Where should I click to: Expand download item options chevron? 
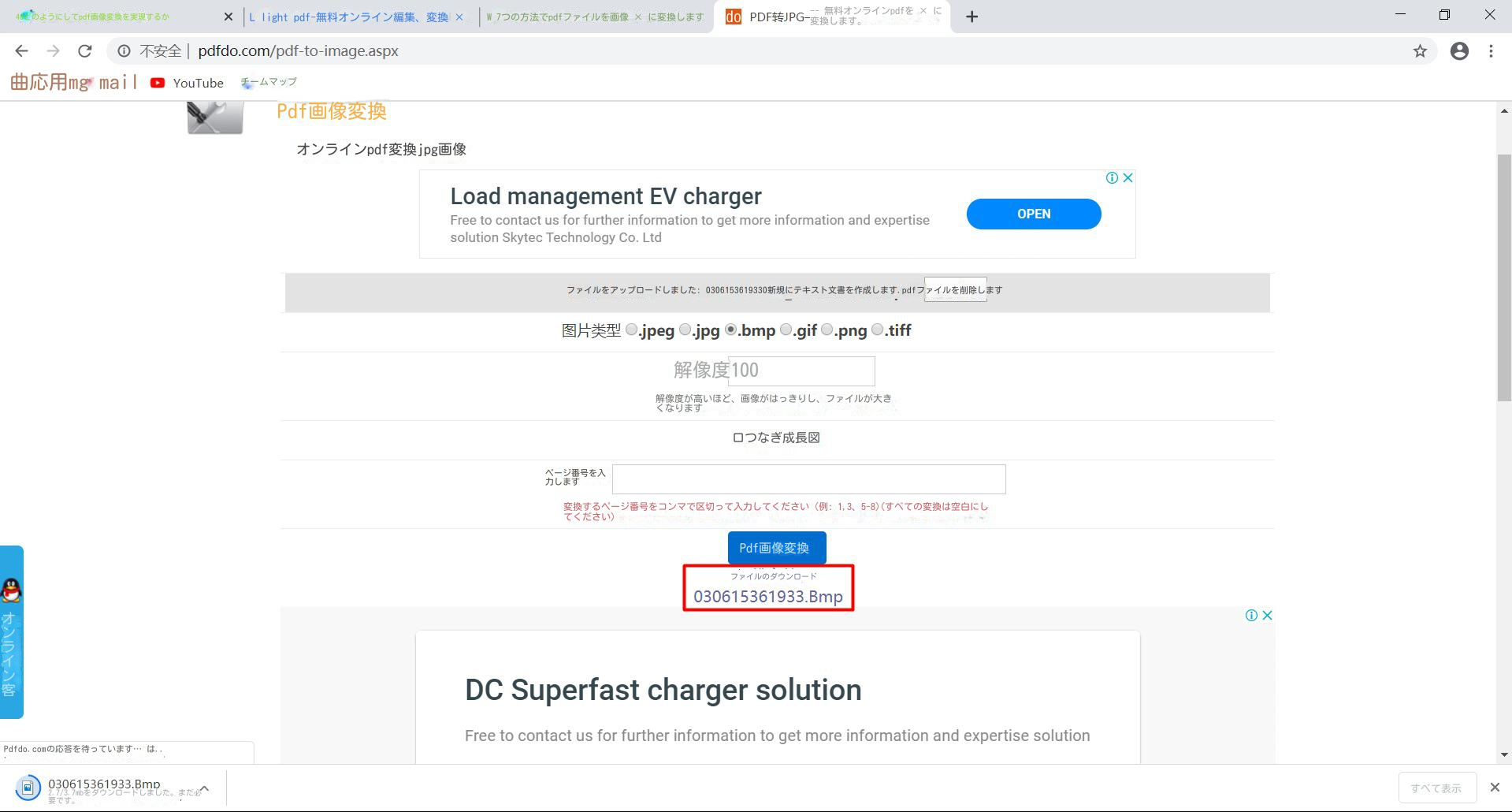(x=204, y=788)
